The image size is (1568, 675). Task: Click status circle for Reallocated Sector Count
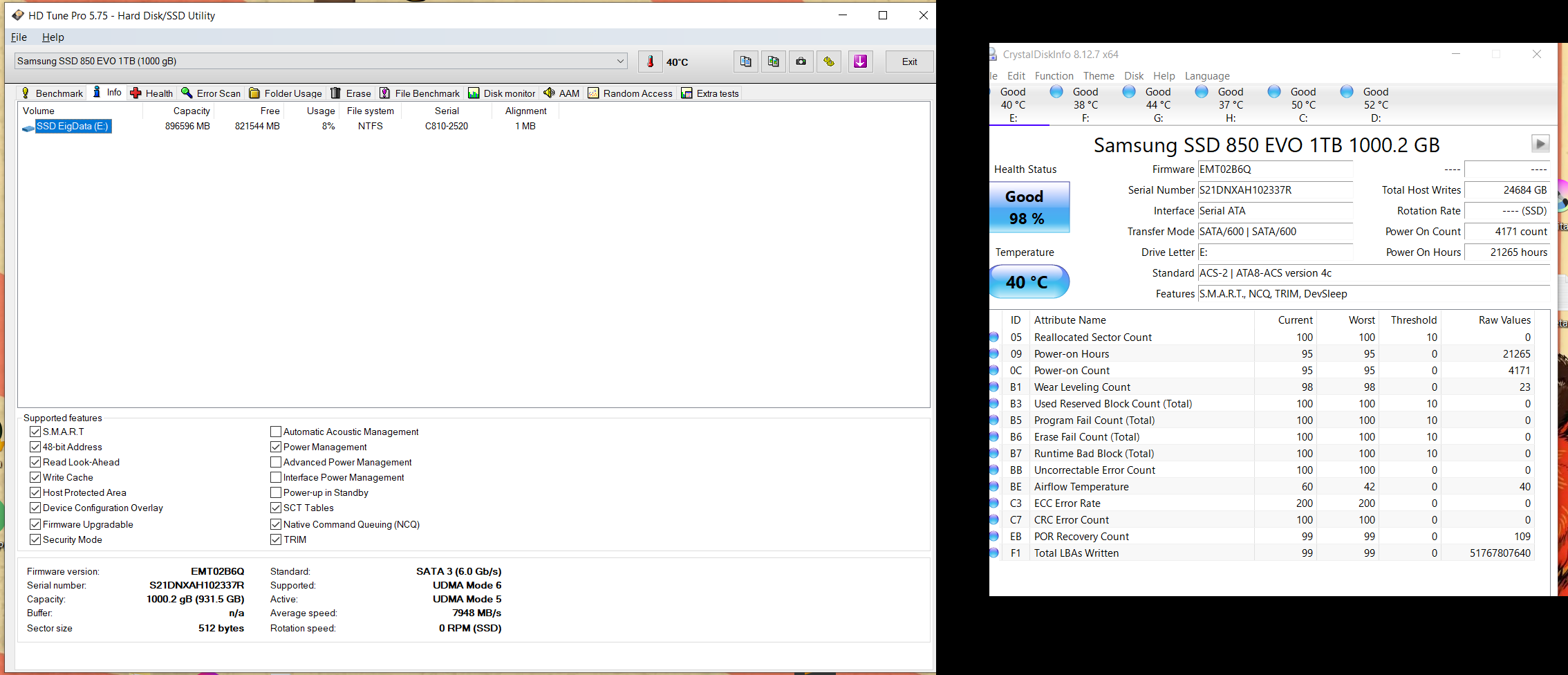[994, 337]
